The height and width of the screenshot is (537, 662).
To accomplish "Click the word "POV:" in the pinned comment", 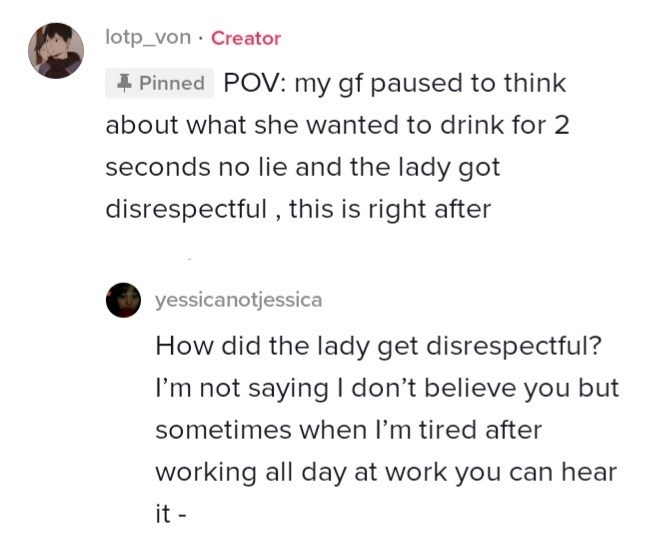I will click(254, 83).
